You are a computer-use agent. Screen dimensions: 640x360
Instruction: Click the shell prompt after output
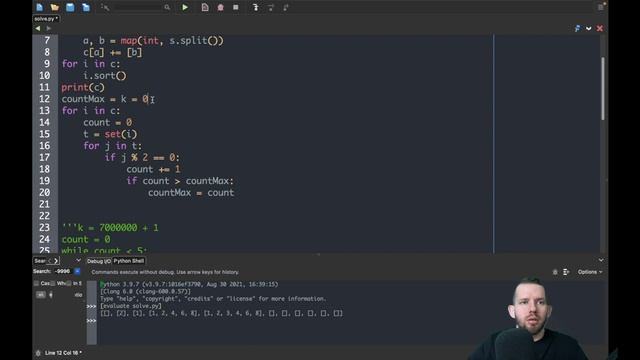(91, 321)
